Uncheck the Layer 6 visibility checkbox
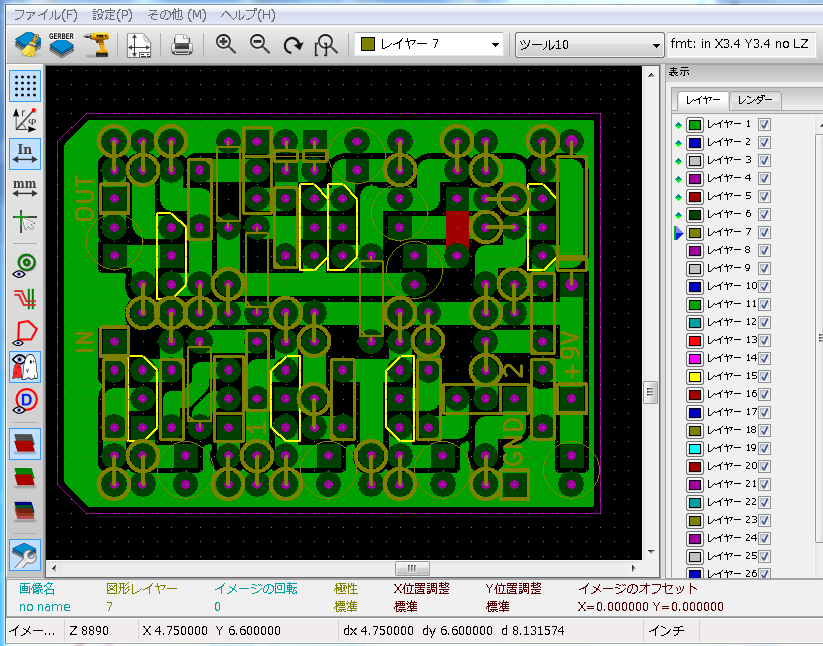 coord(764,215)
